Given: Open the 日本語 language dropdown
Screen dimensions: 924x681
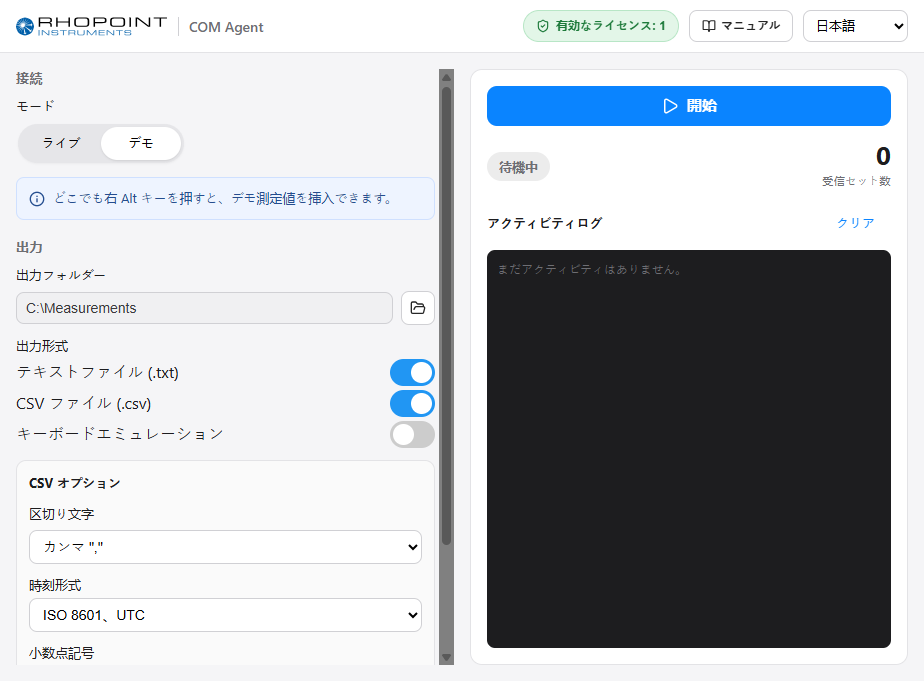Looking at the screenshot, I should pyautogui.click(x=855, y=26).
